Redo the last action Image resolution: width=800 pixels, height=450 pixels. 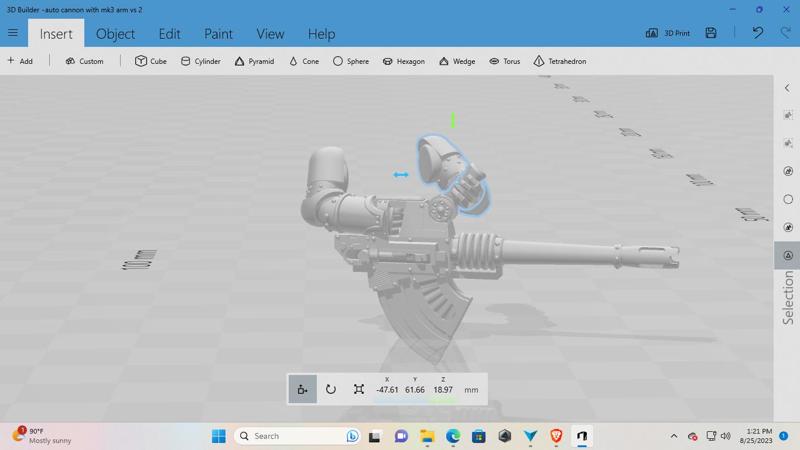[x=786, y=33]
